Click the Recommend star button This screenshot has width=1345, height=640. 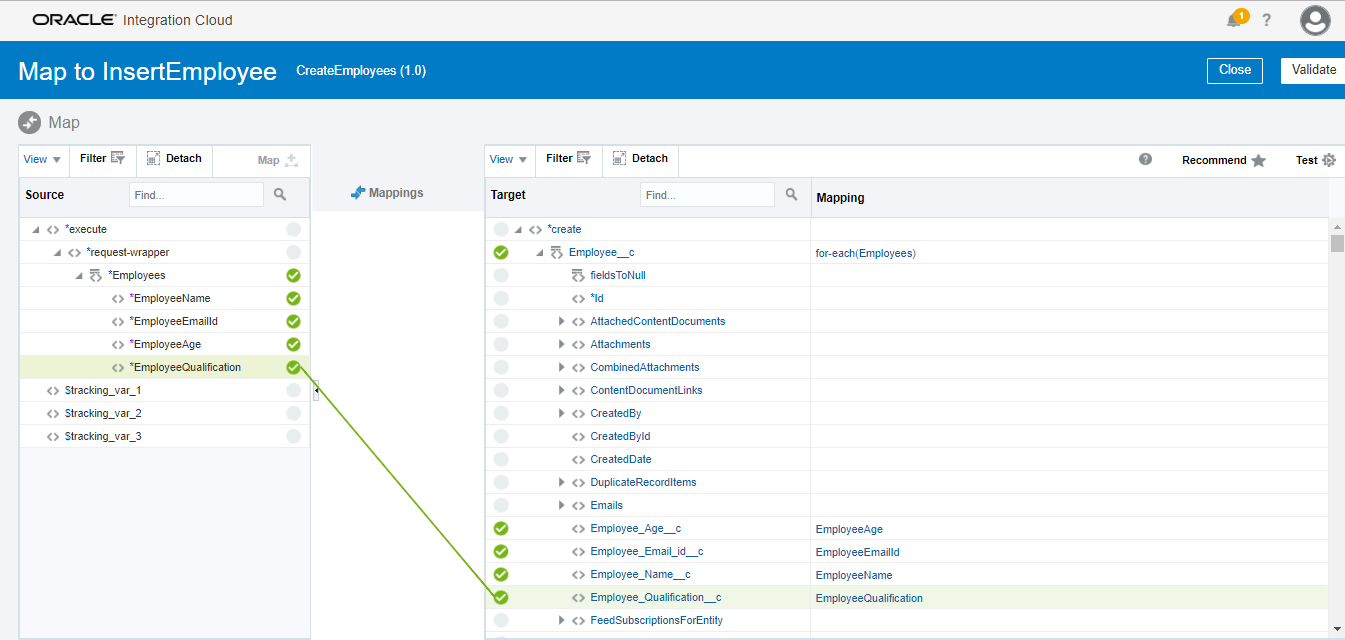point(1224,160)
